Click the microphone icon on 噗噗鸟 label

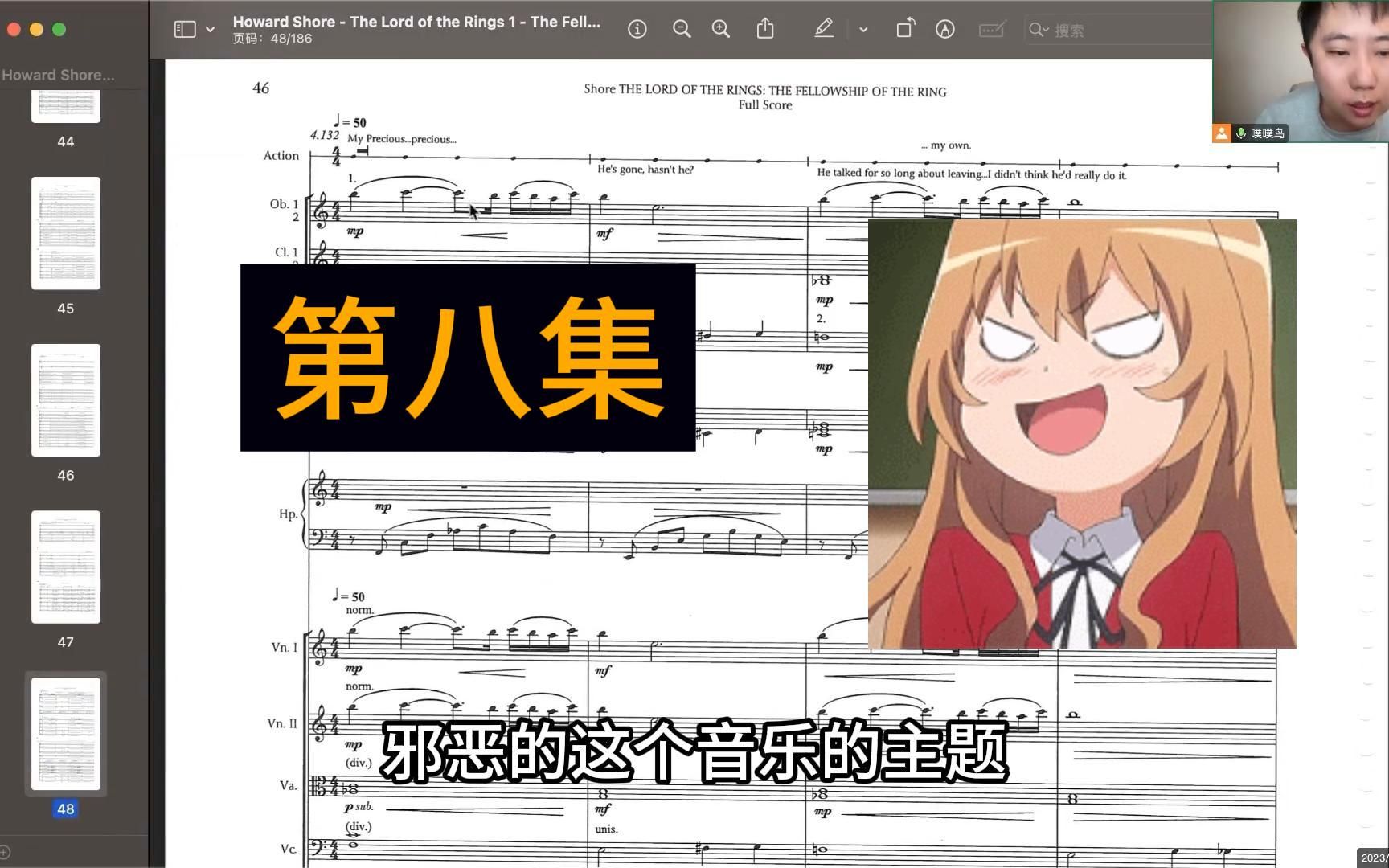tap(1241, 133)
